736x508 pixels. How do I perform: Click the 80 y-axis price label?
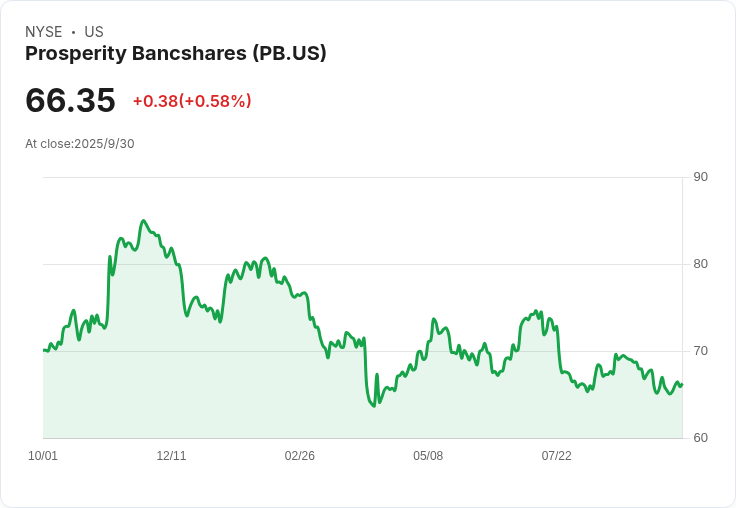coord(701,264)
